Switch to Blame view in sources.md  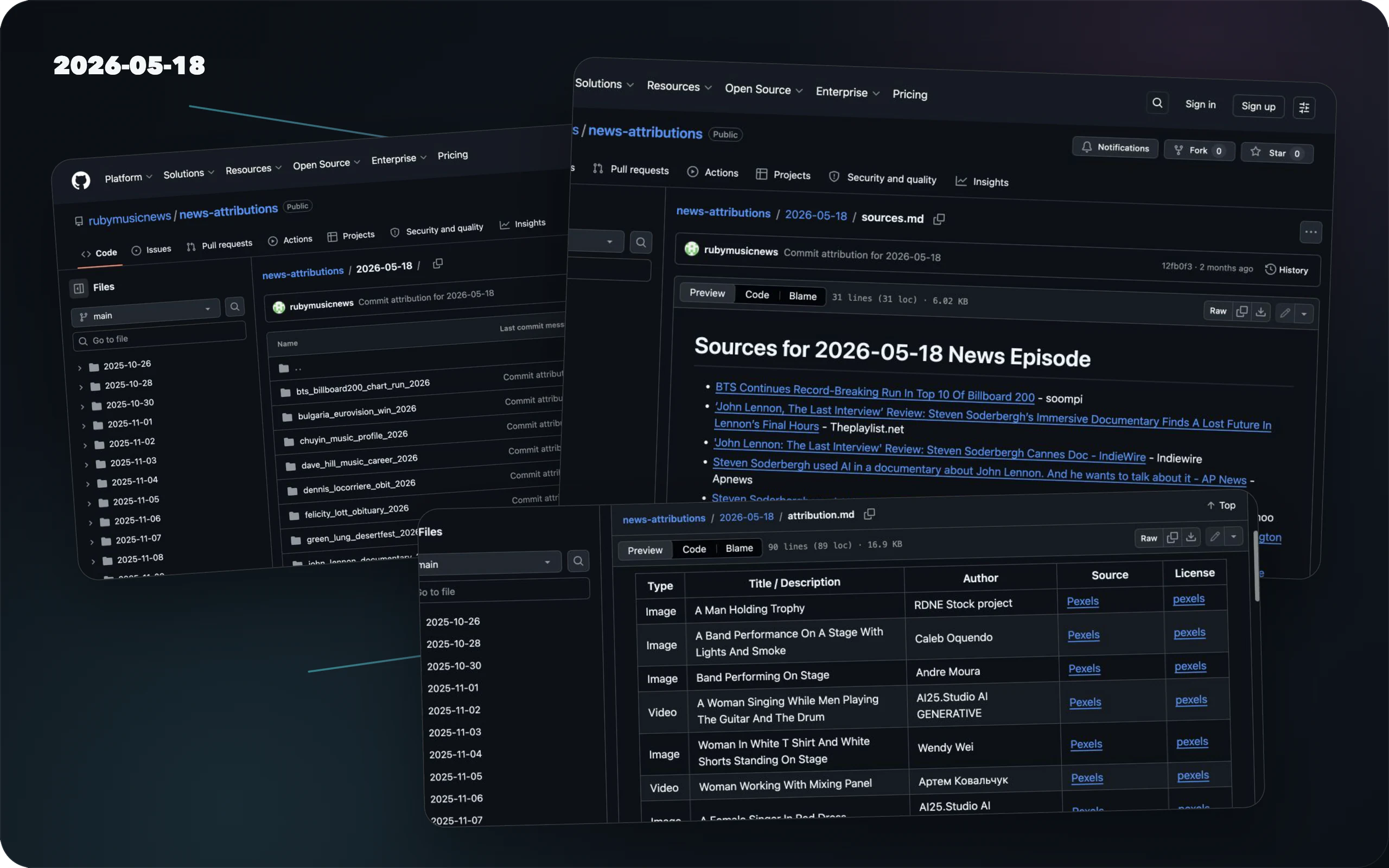click(802, 296)
